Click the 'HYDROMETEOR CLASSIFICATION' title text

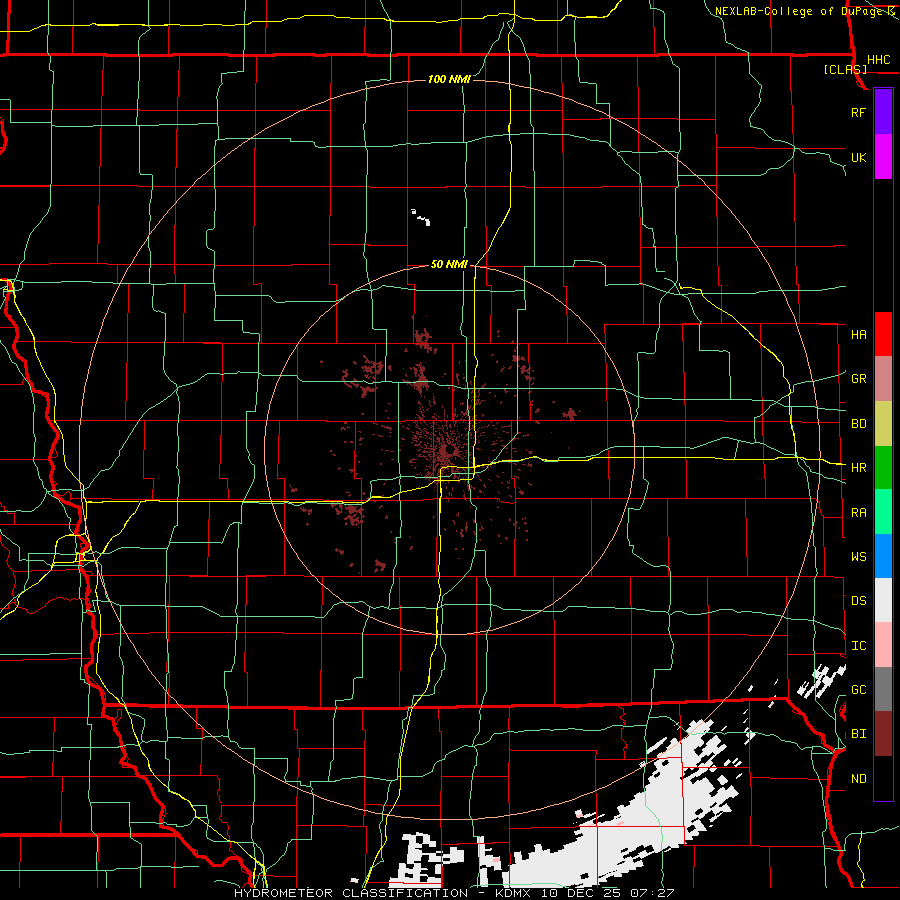351,893
